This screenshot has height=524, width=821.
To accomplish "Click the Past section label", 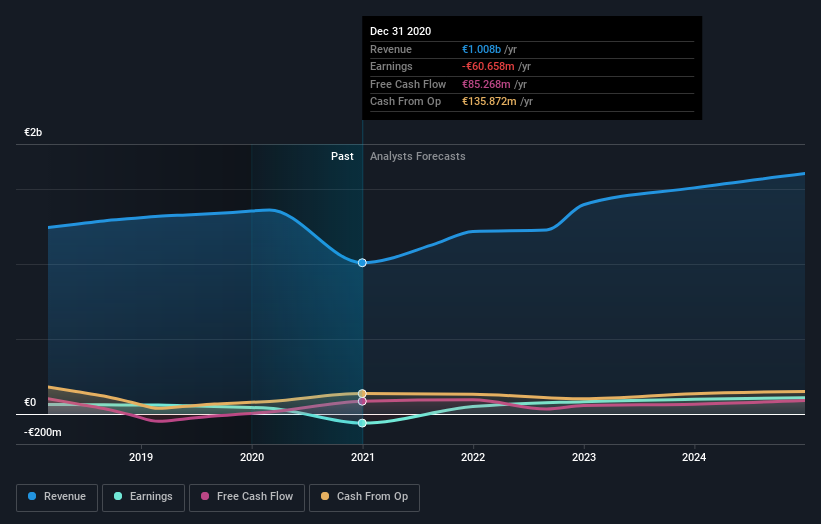I will click(342, 156).
